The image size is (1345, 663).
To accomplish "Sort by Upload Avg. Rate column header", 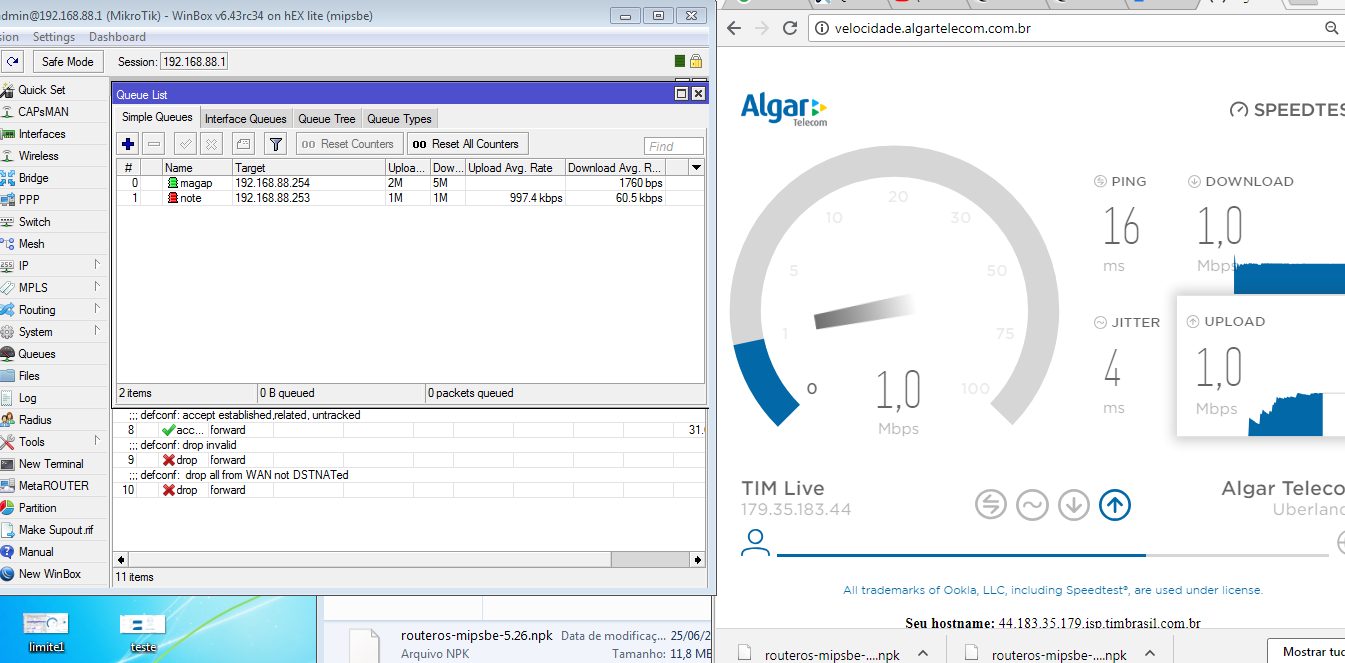I will [x=515, y=167].
